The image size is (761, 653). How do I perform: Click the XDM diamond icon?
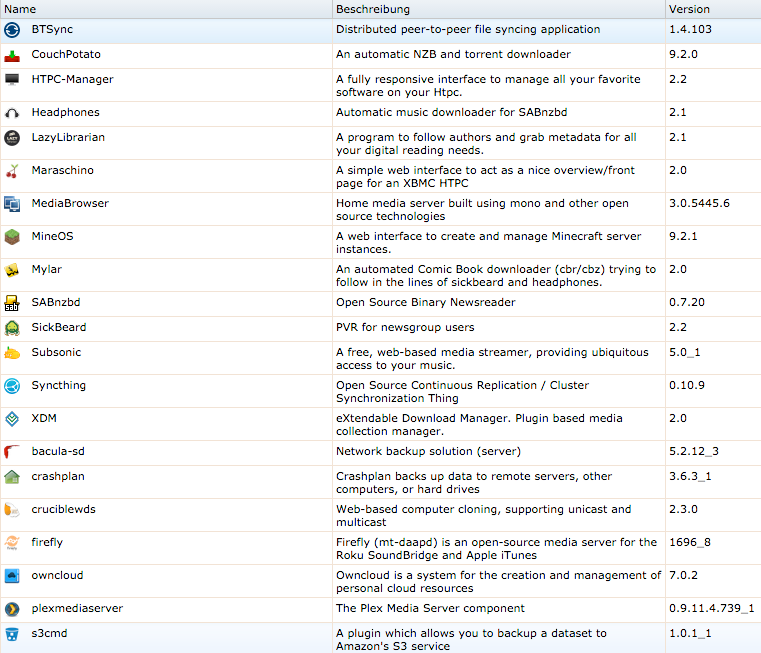click(12, 419)
